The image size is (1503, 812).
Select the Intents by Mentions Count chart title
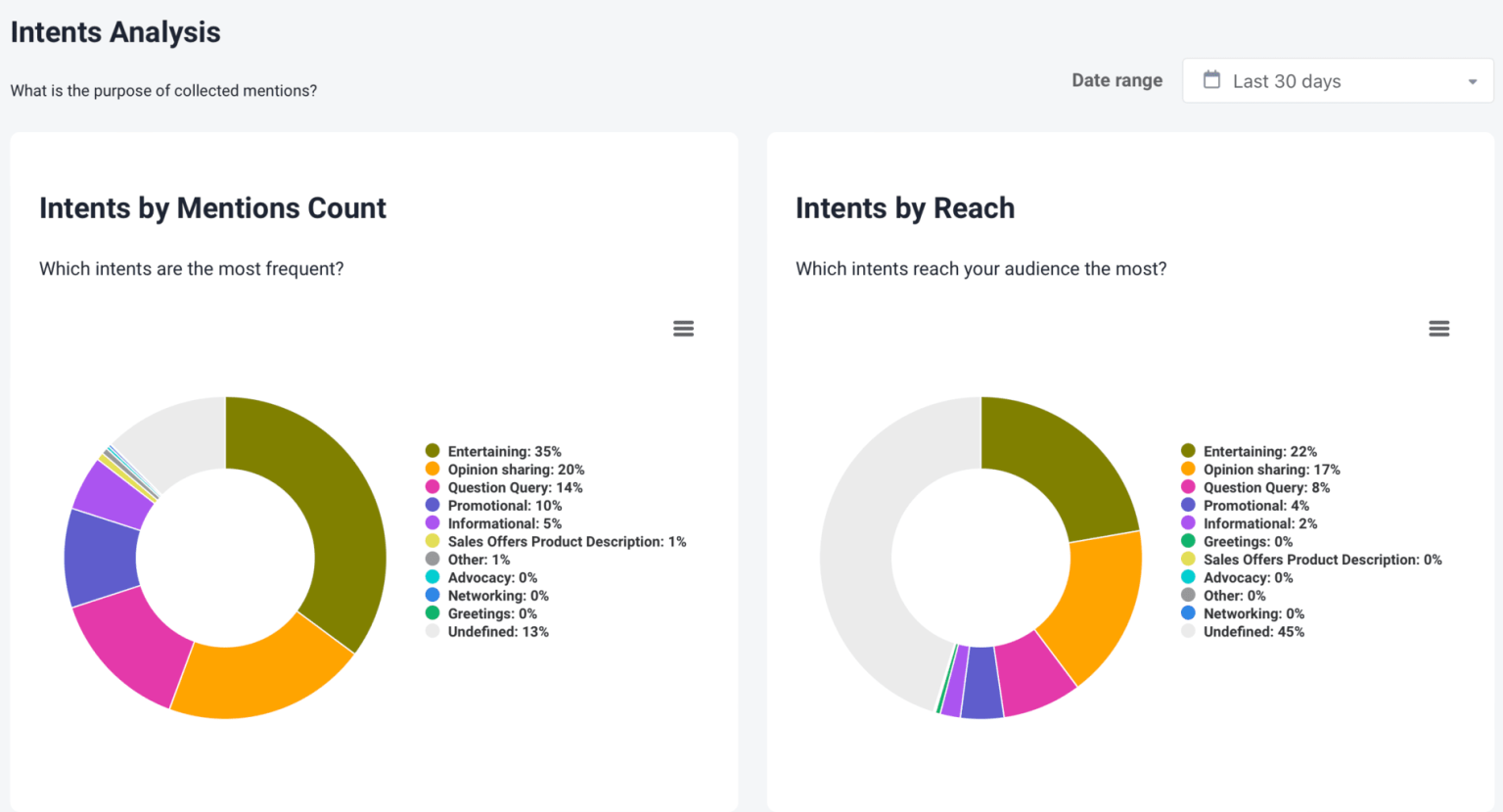(x=212, y=208)
